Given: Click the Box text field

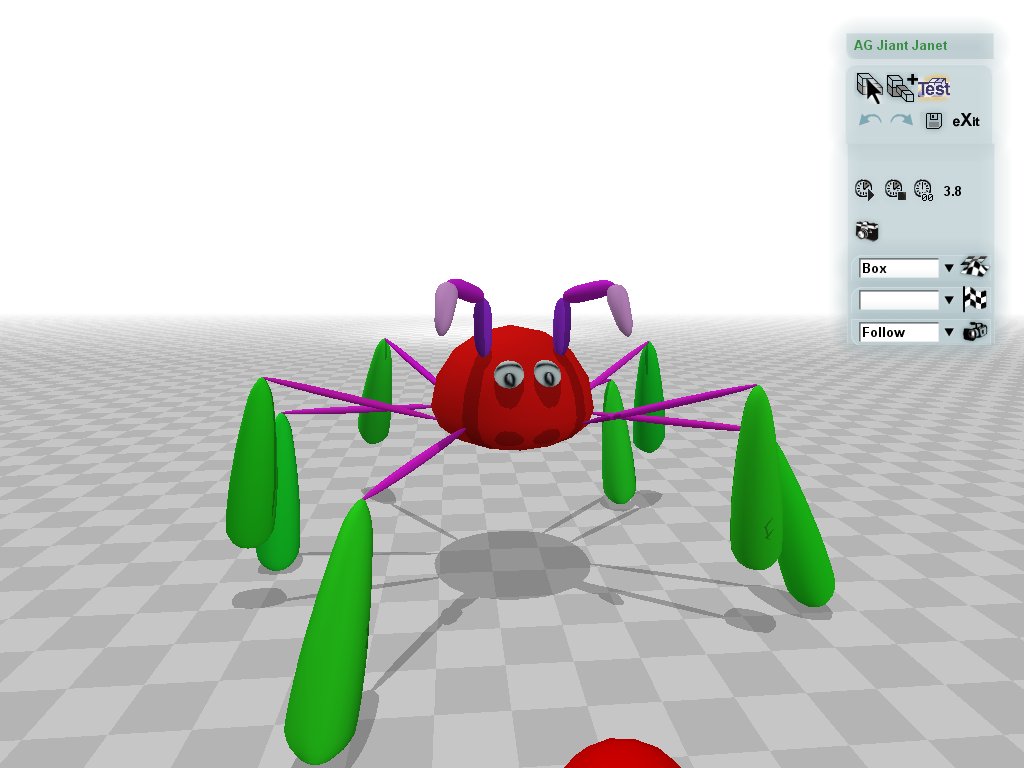Looking at the screenshot, I should coord(898,268).
